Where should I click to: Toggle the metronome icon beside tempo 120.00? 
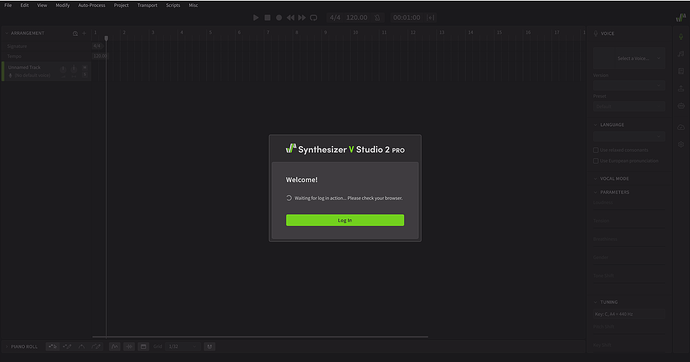point(377,18)
